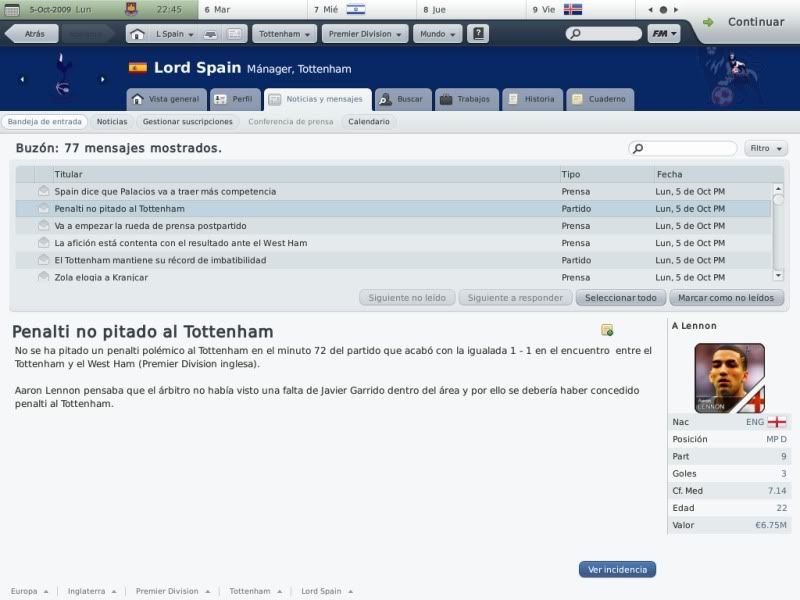The image size is (800, 600).
Task: Click Israel flag on Wednesday fixture
Action: pos(356,9)
